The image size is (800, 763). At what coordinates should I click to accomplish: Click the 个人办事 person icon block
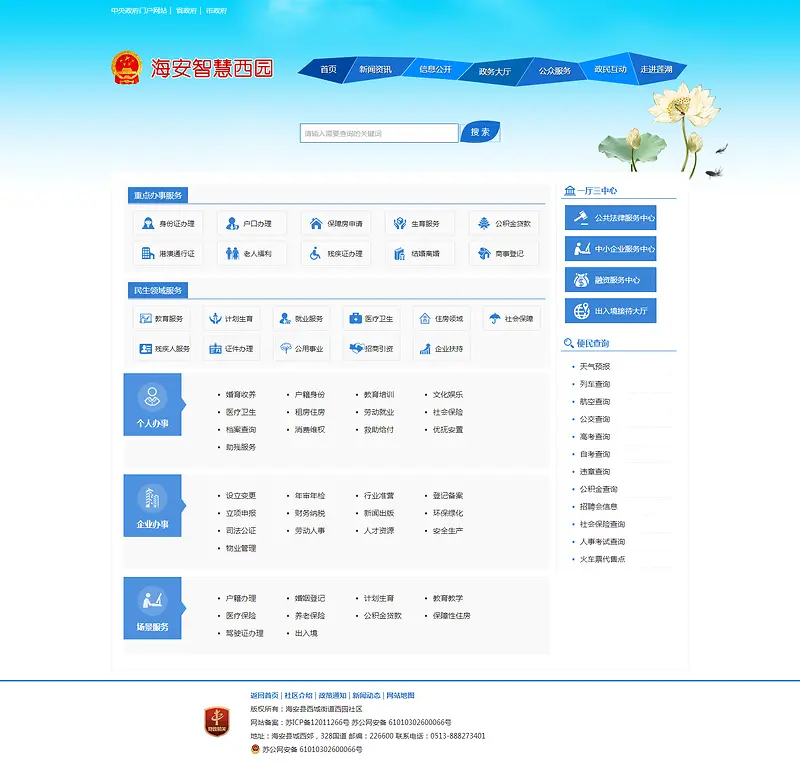click(153, 404)
